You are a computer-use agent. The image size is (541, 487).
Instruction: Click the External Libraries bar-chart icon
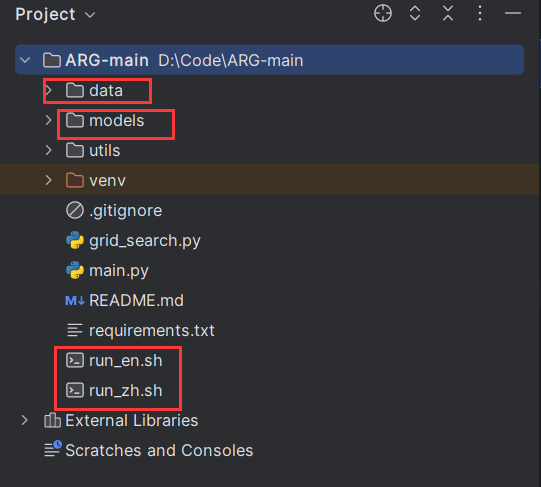52,420
